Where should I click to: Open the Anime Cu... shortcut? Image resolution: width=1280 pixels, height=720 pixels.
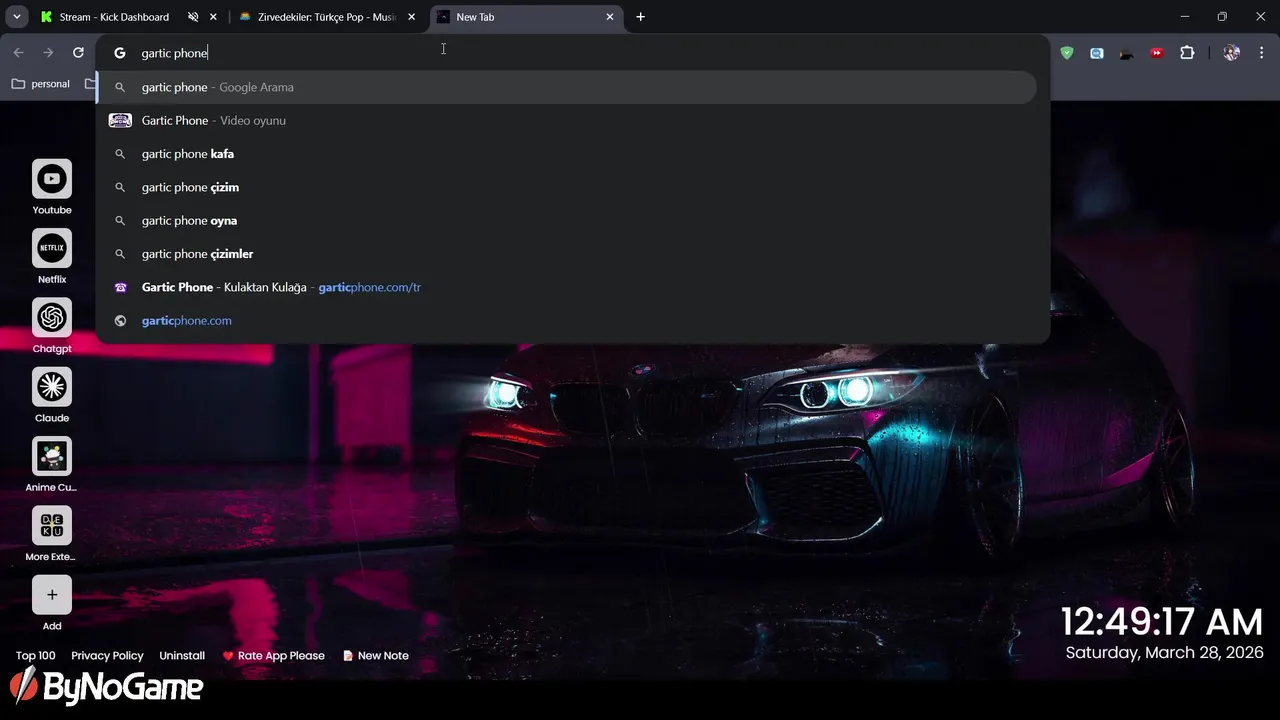click(52, 456)
